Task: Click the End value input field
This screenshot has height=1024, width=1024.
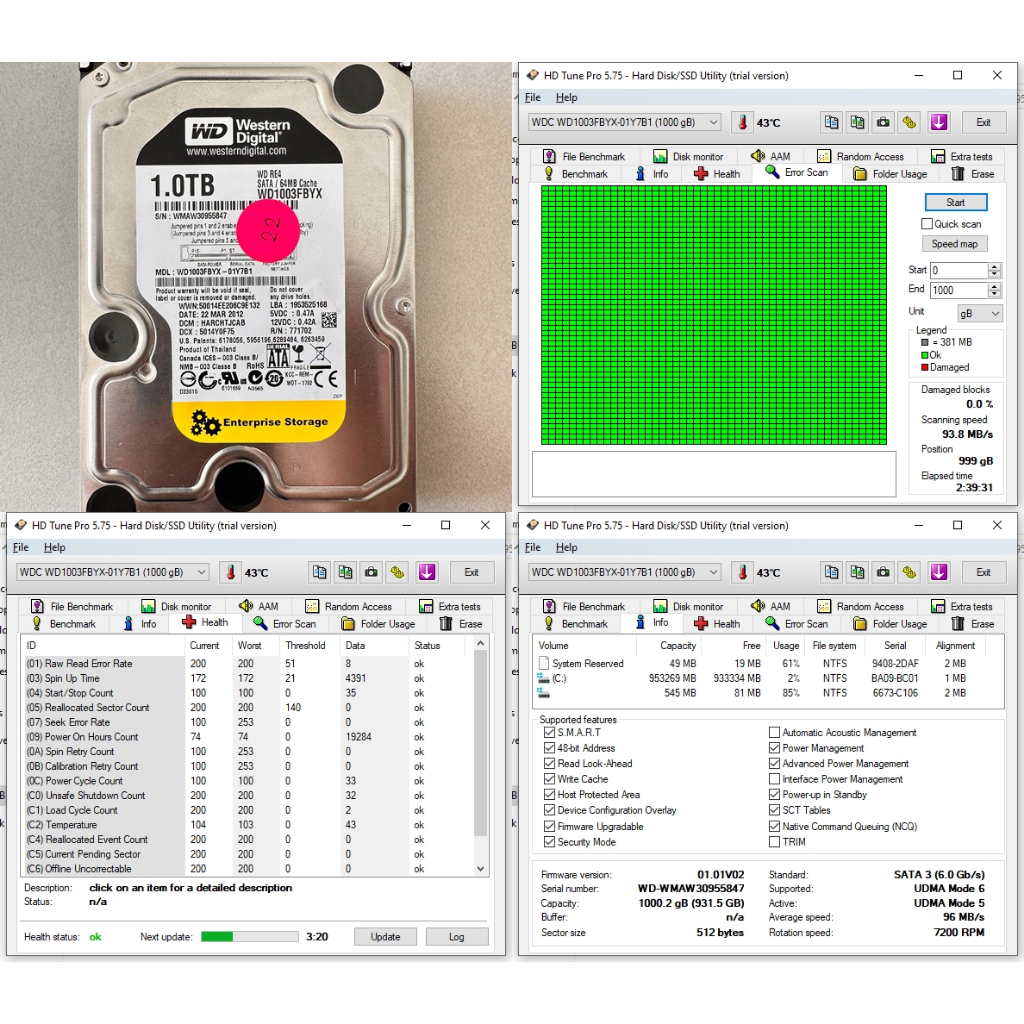Action: [958, 290]
